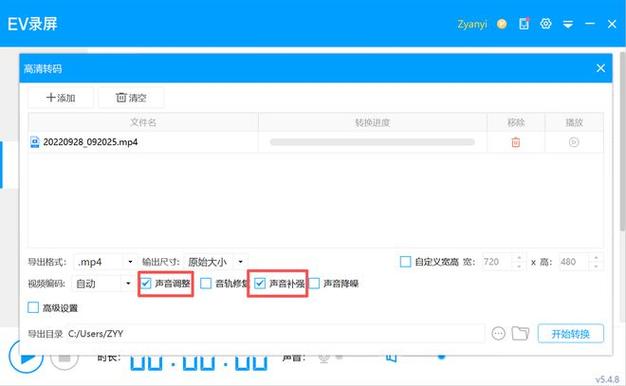The height and width of the screenshot is (386, 626).
Task: Enable the 音轨修复 checkbox
Action: coord(206,283)
